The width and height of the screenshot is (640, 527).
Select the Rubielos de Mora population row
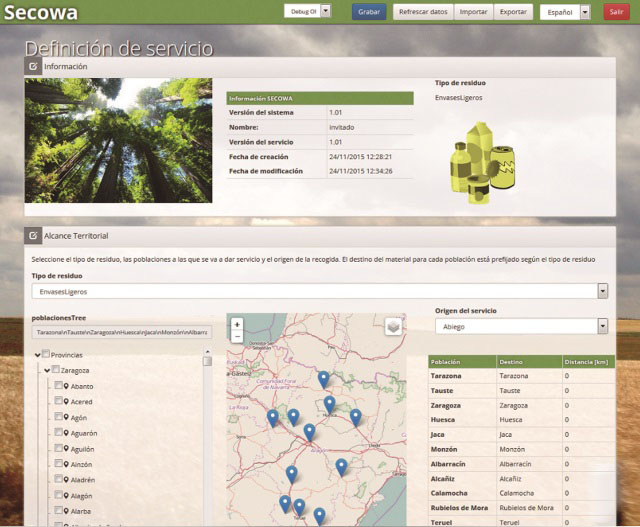[x=522, y=508]
